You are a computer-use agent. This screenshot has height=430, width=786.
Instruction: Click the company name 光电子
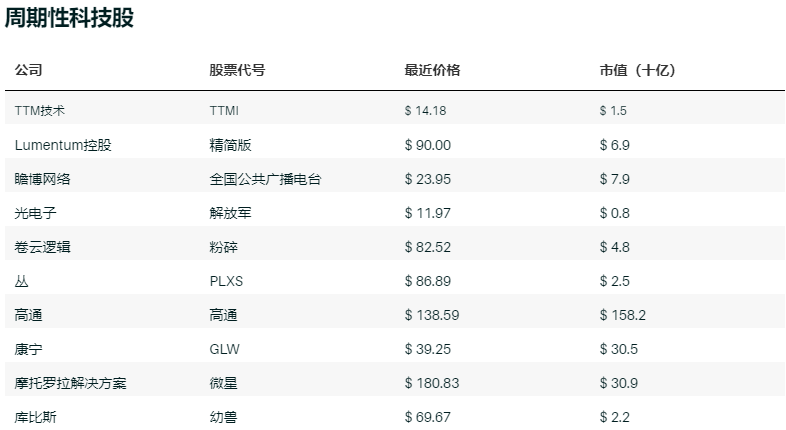pos(36,213)
